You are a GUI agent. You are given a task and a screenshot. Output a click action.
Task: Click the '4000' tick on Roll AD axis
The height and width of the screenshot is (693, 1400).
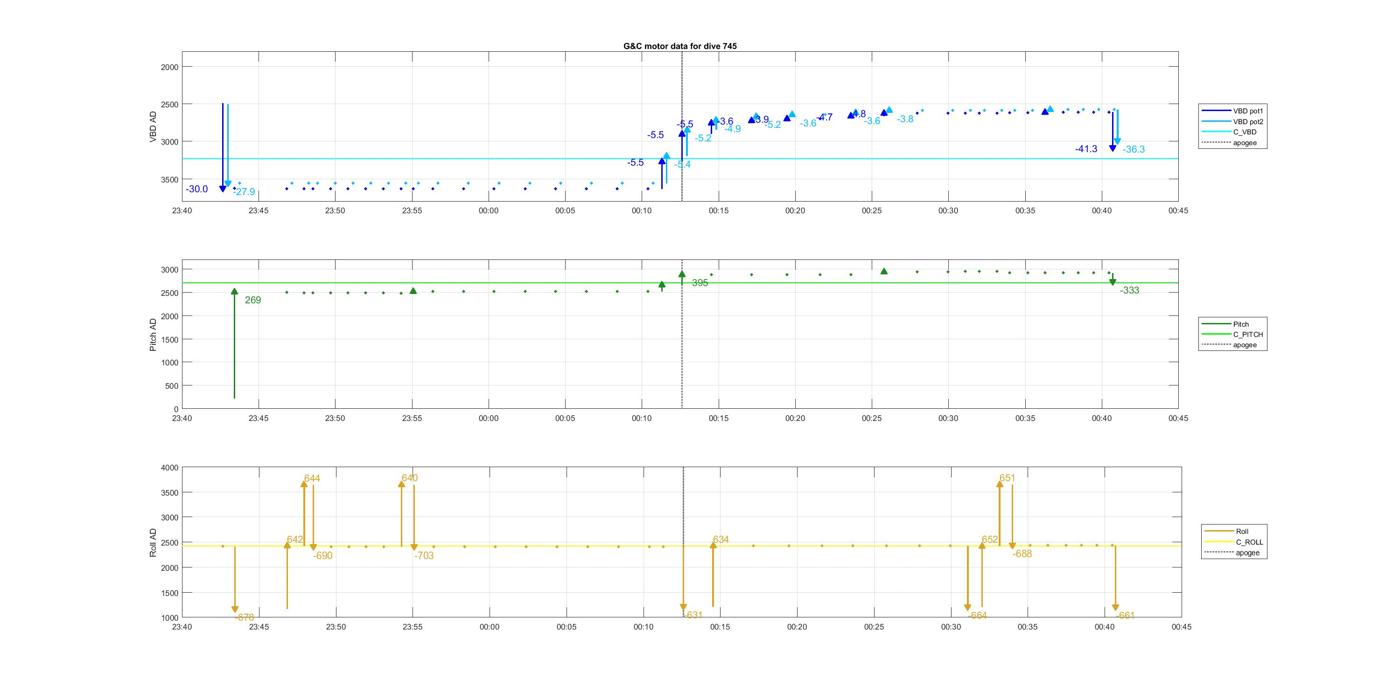pyautogui.click(x=169, y=468)
